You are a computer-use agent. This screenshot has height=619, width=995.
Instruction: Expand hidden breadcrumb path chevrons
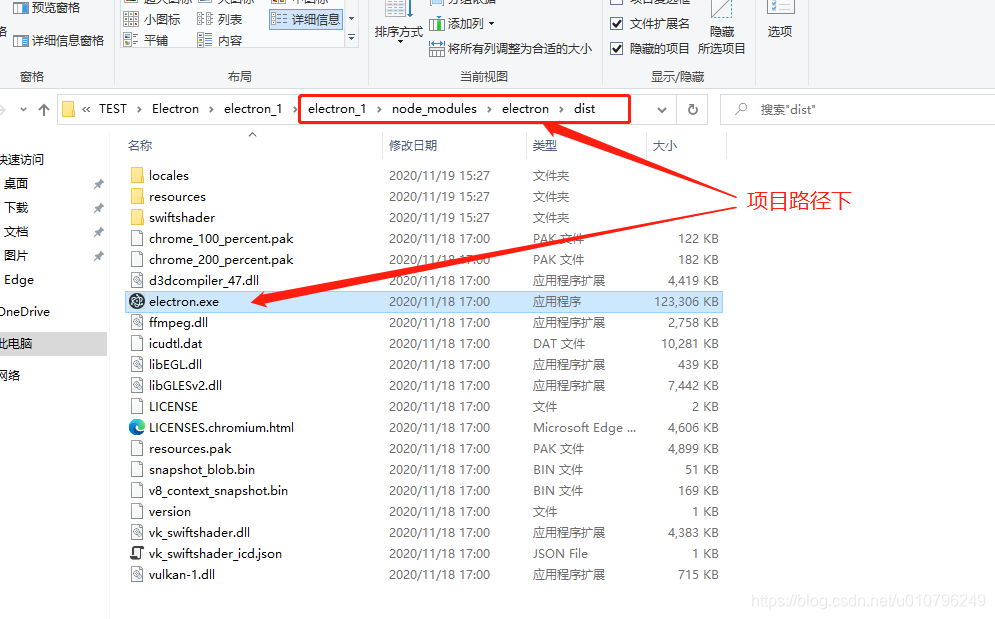86,109
